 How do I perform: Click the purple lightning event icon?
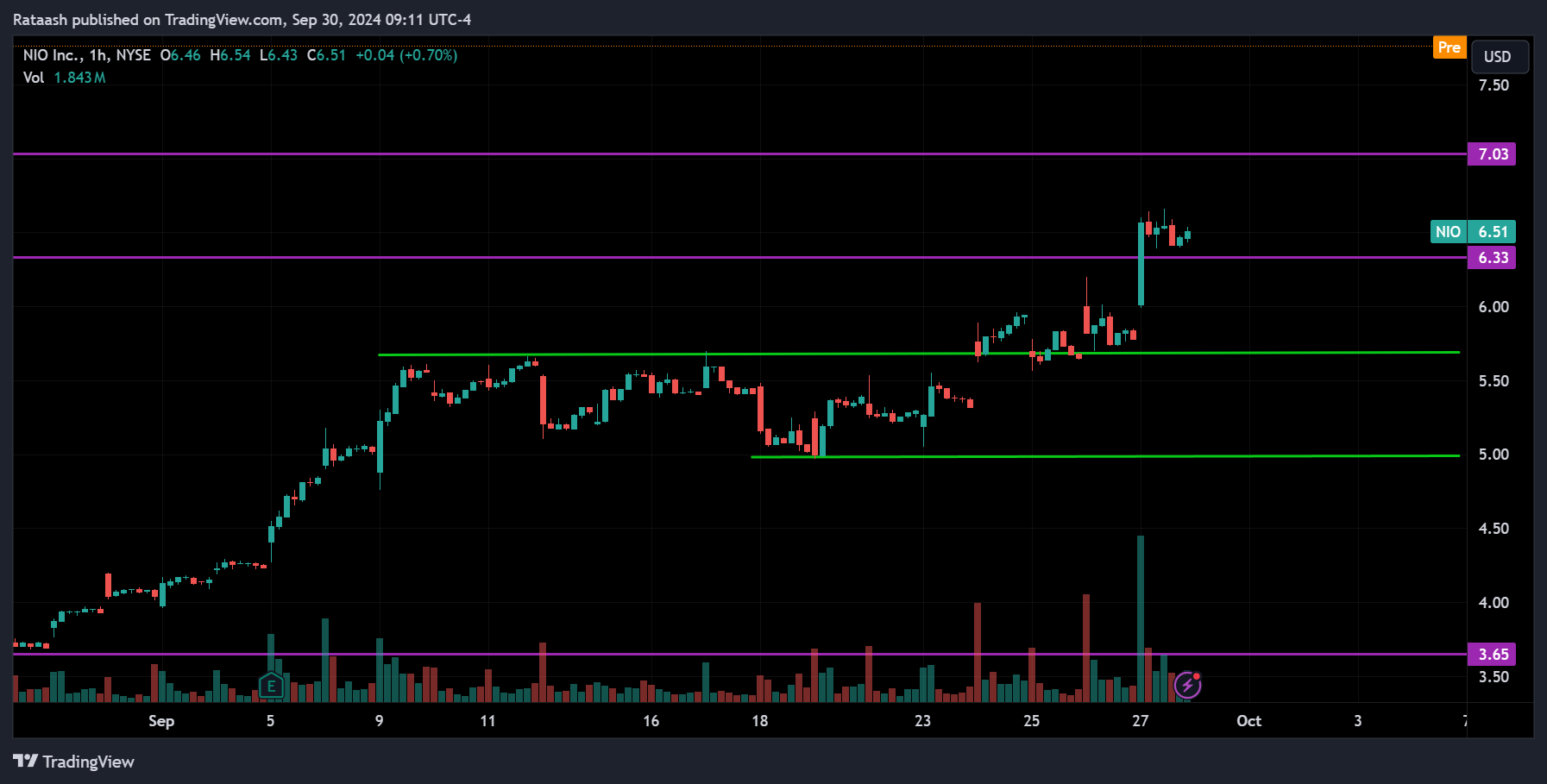(1187, 685)
